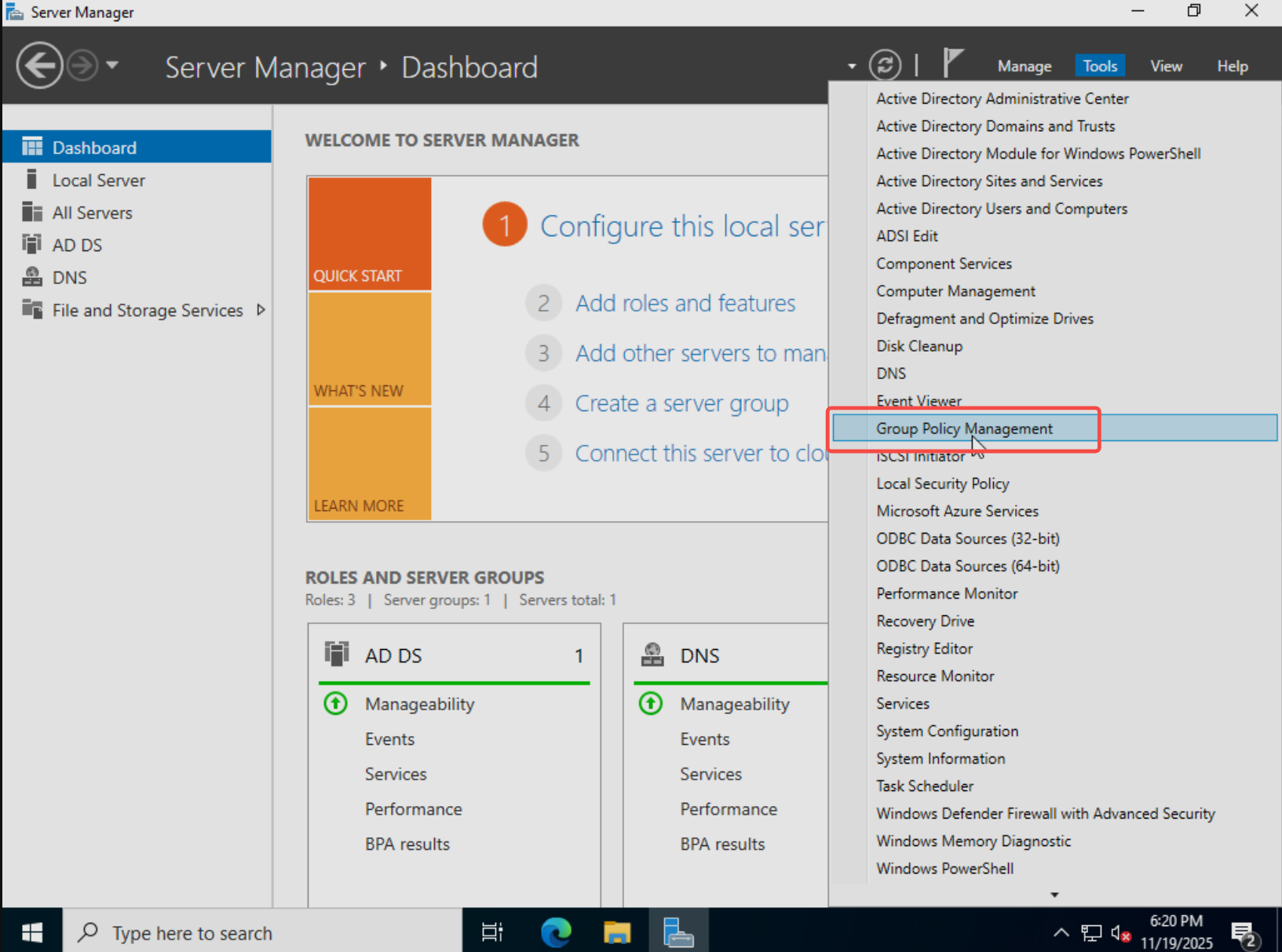The width and height of the screenshot is (1282, 952).
Task: Click the AD DS role tile icon
Action: (337, 654)
